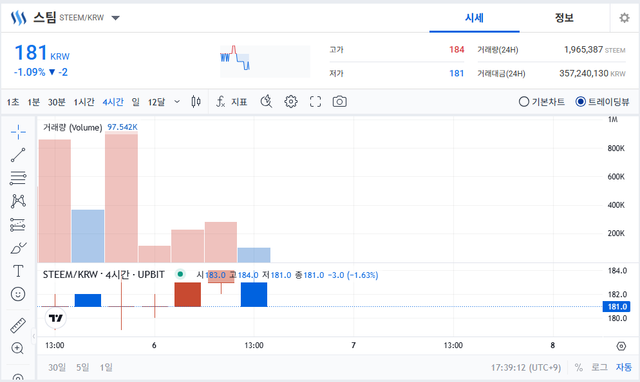This screenshot has height=382, width=640.
Task: Collapse the drawing toolbar side arrow
Action: (34, 336)
